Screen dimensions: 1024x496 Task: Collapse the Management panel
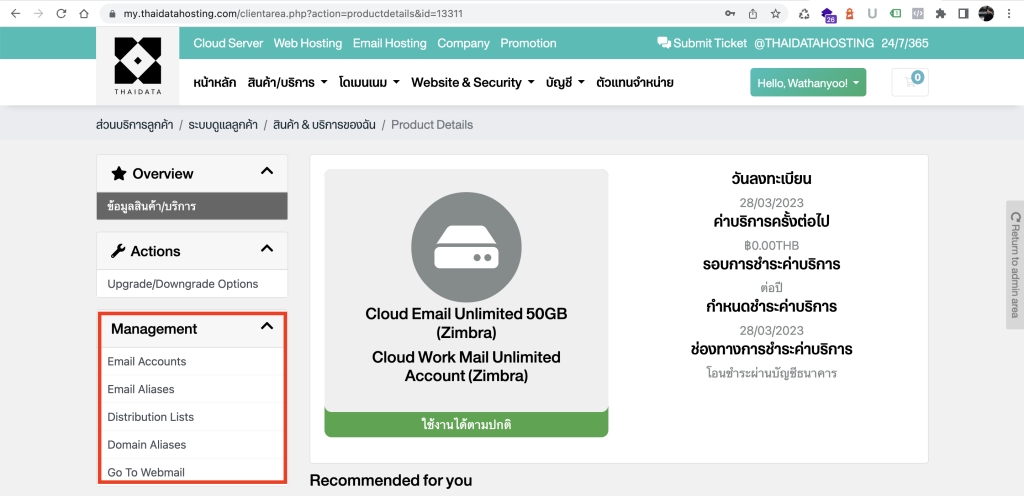click(266, 327)
